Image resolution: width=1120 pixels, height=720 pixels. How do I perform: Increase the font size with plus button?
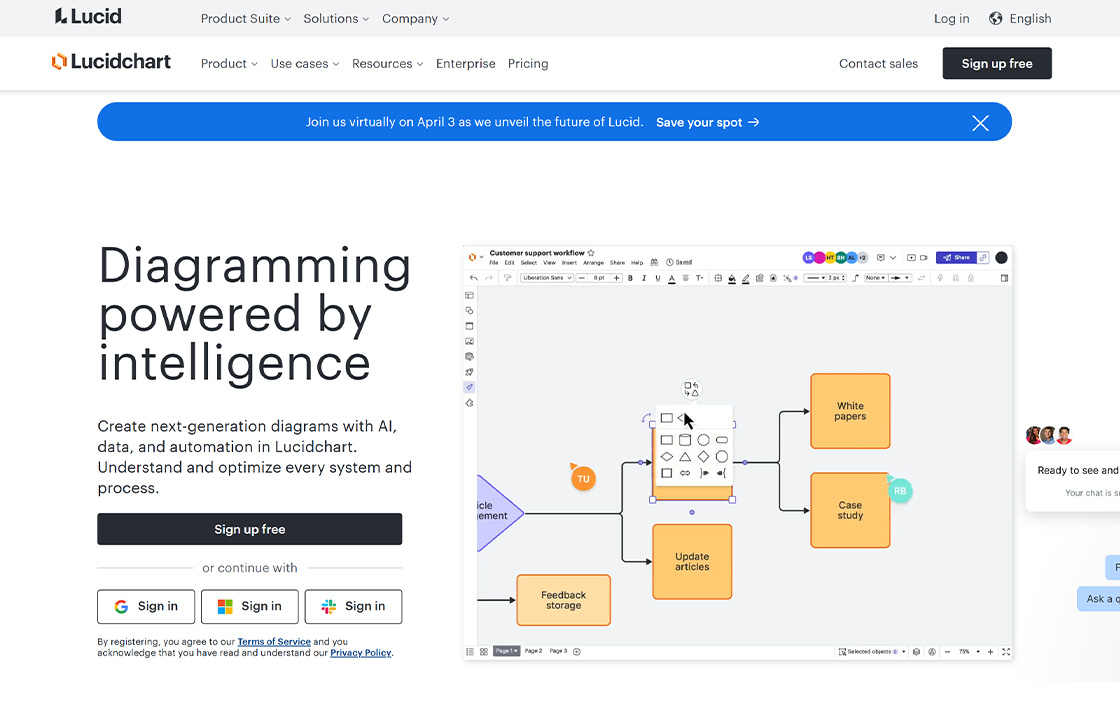tap(616, 278)
